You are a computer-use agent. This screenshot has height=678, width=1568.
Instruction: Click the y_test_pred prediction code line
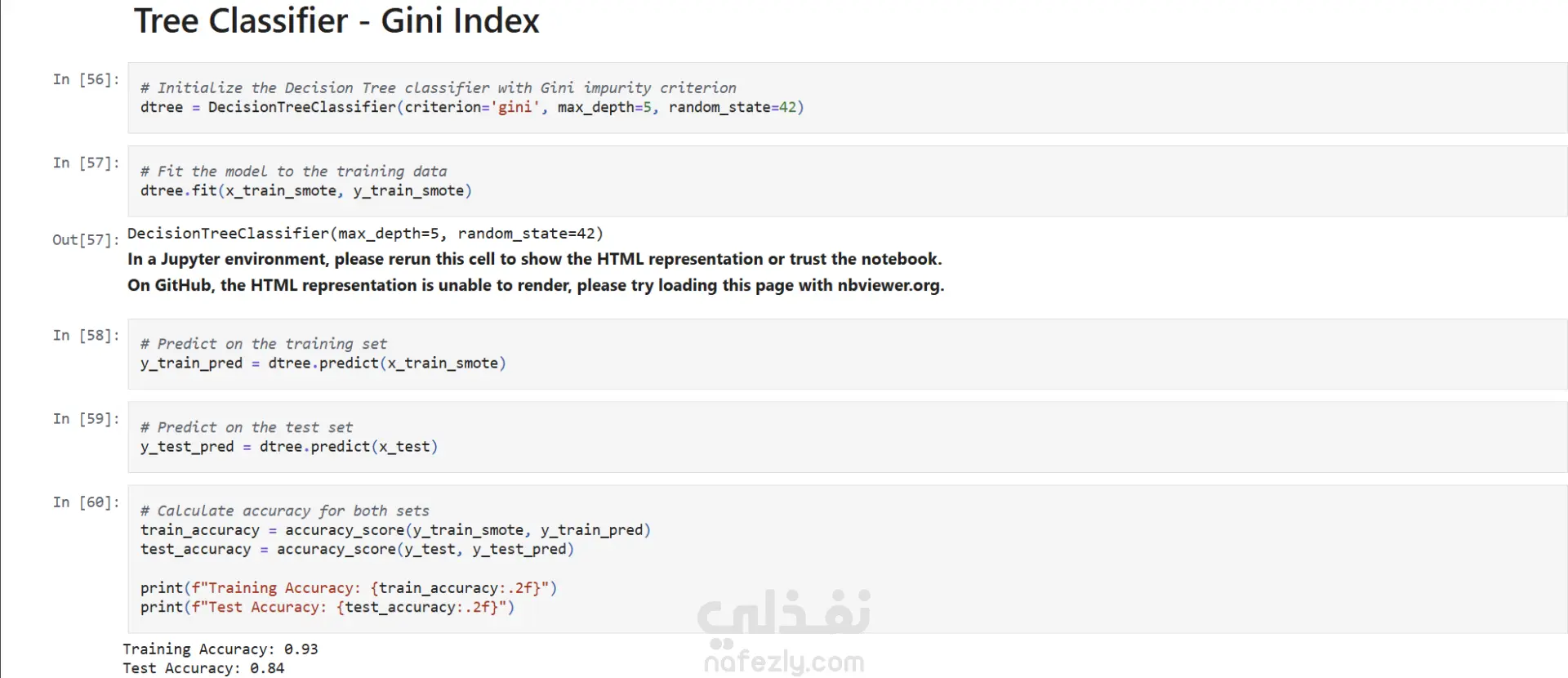coord(289,447)
